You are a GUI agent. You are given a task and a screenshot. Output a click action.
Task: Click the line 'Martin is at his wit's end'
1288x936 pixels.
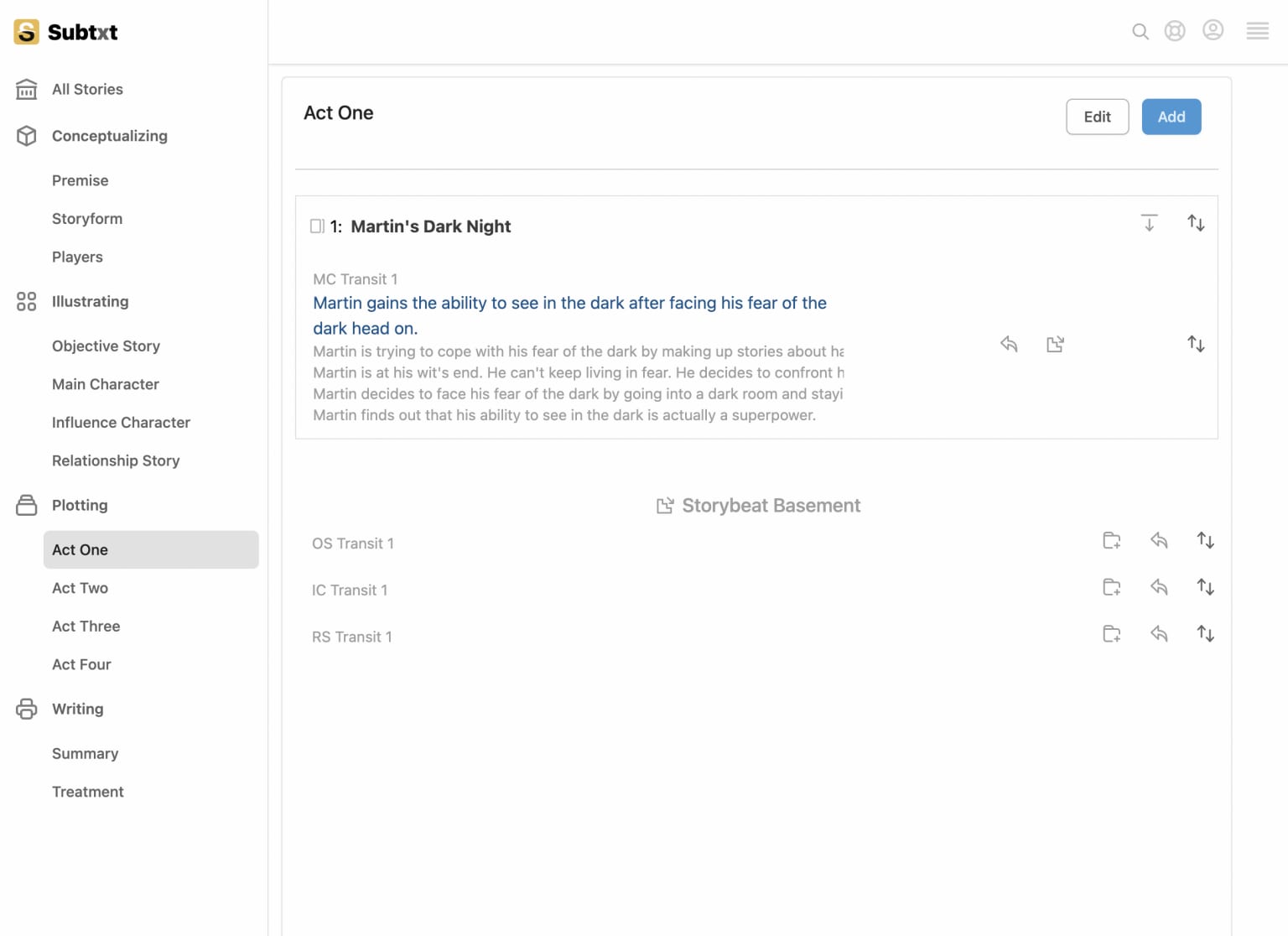pos(578,372)
